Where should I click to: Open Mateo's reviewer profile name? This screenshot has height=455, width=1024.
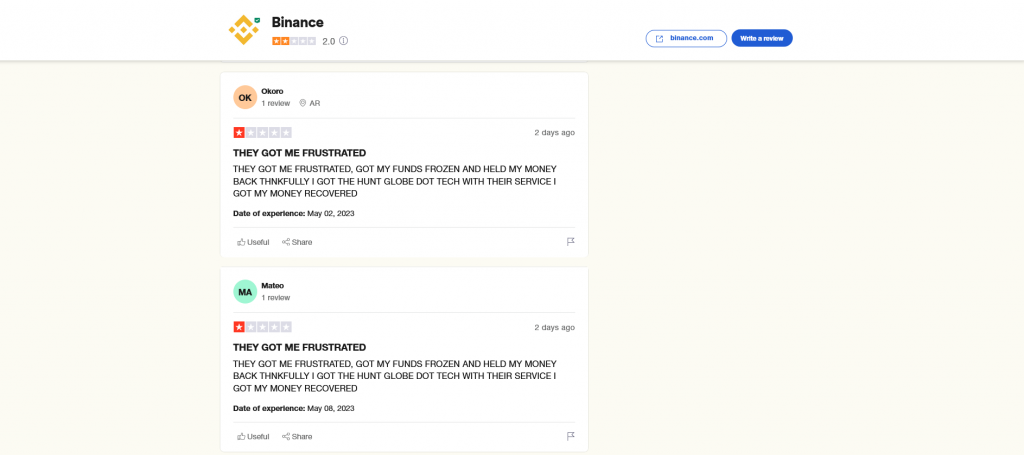pos(273,285)
